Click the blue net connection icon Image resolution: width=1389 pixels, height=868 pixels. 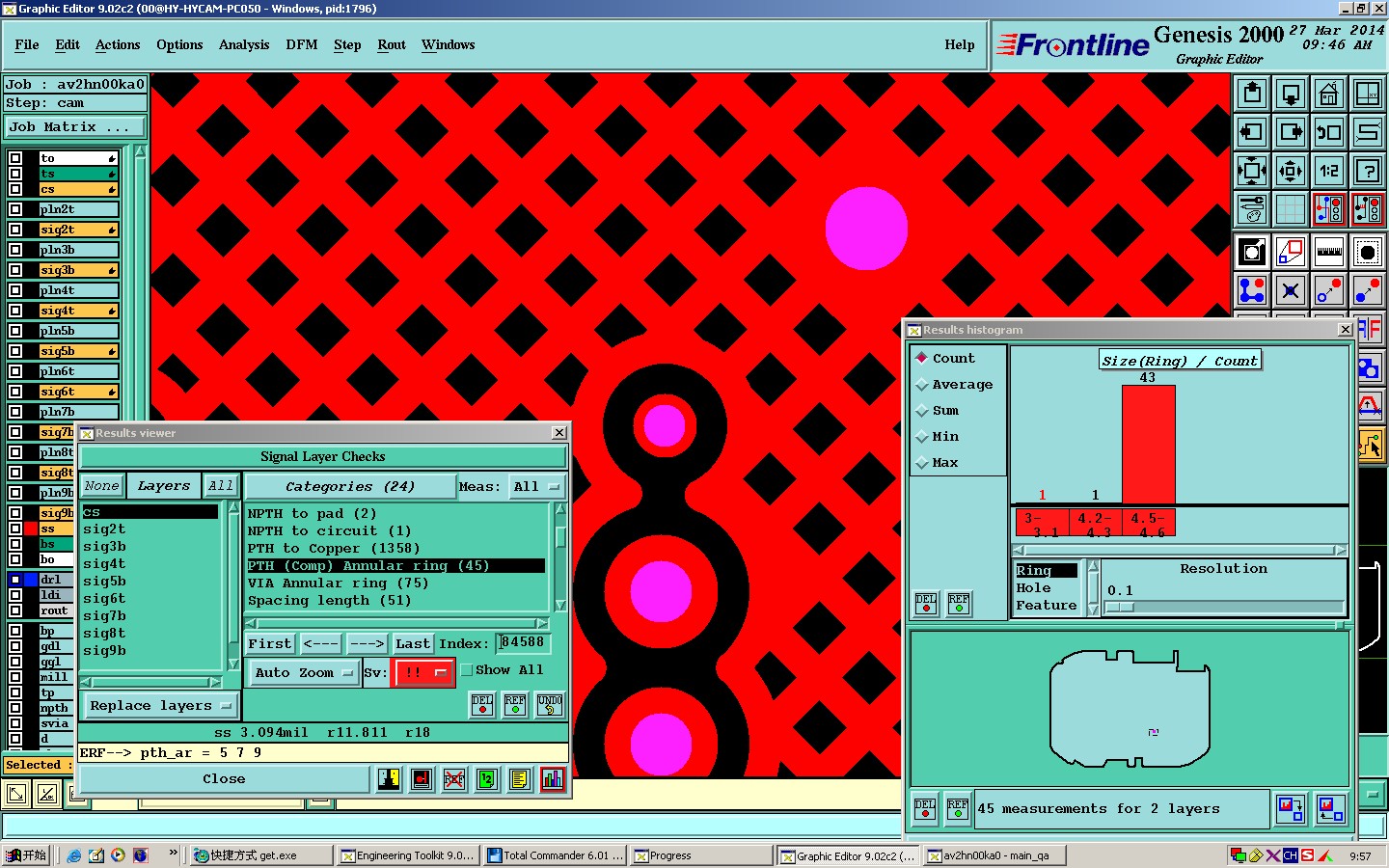click(1252, 289)
